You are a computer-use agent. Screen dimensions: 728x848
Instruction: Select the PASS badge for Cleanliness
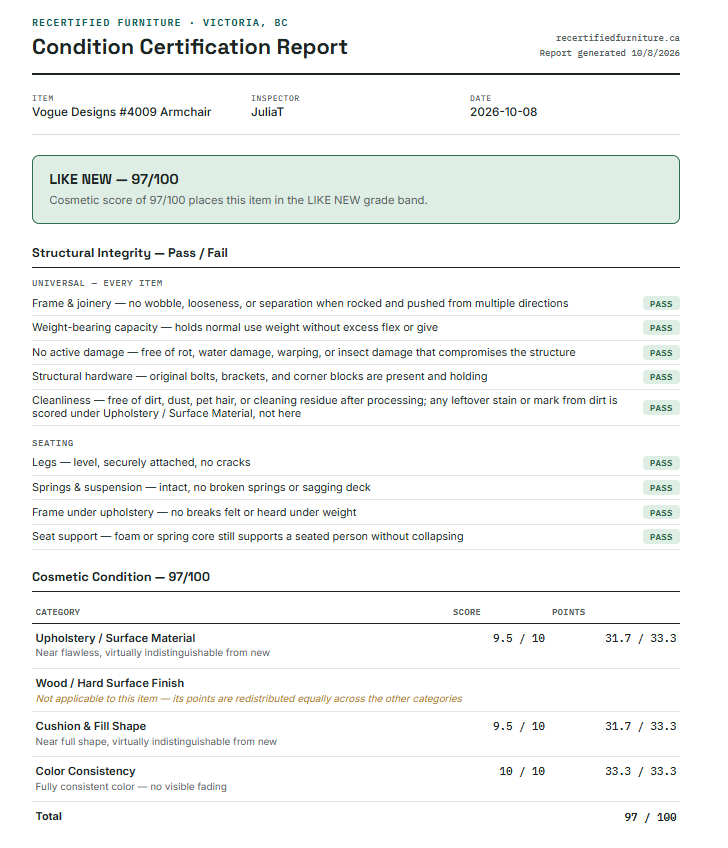pos(661,408)
